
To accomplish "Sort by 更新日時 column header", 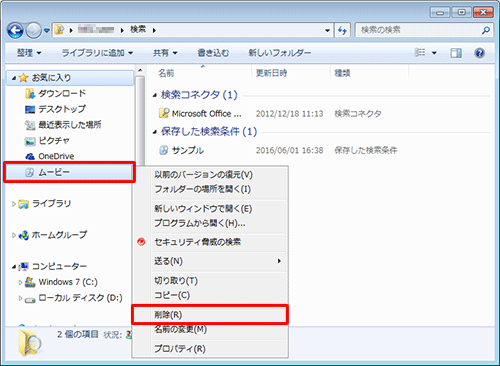I will 271,73.
